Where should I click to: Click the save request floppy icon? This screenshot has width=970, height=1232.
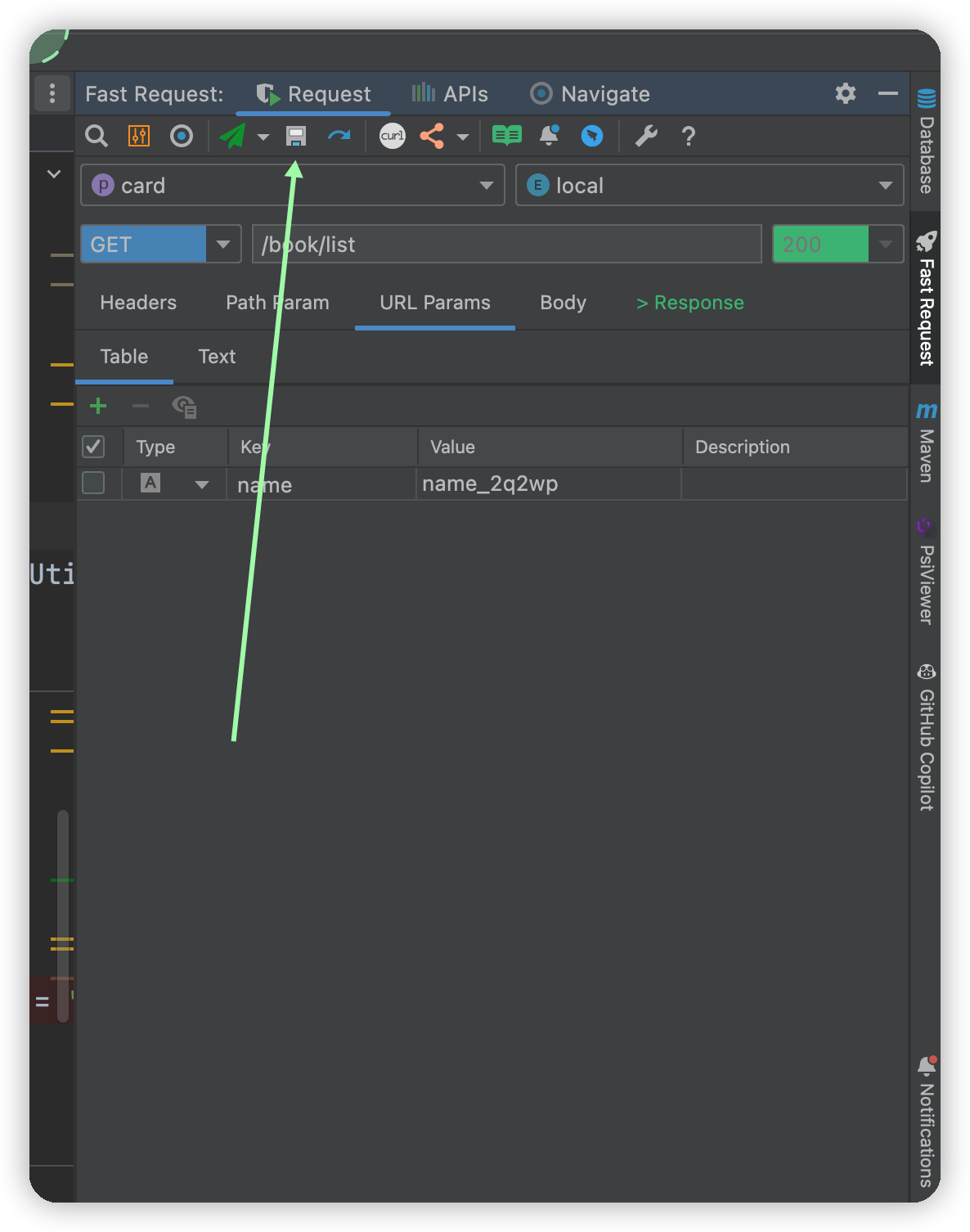(x=296, y=136)
